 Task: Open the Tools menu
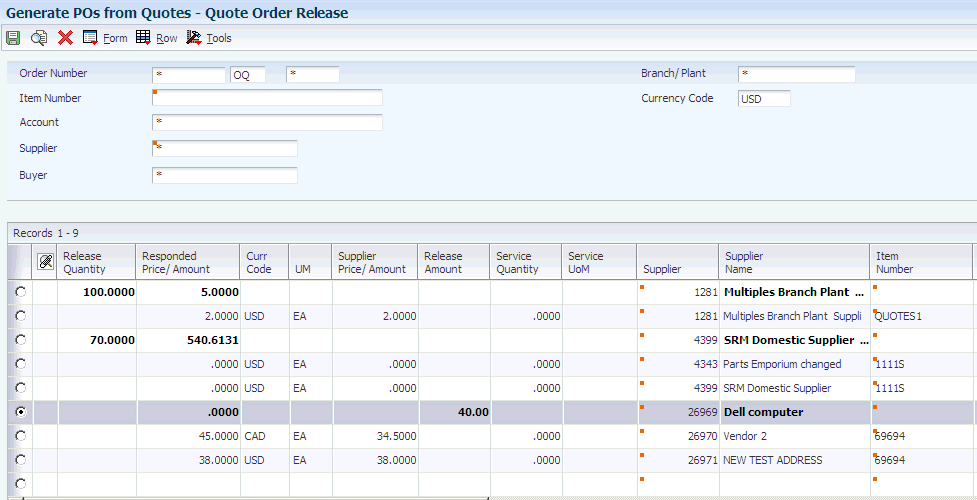pyautogui.click(x=219, y=38)
